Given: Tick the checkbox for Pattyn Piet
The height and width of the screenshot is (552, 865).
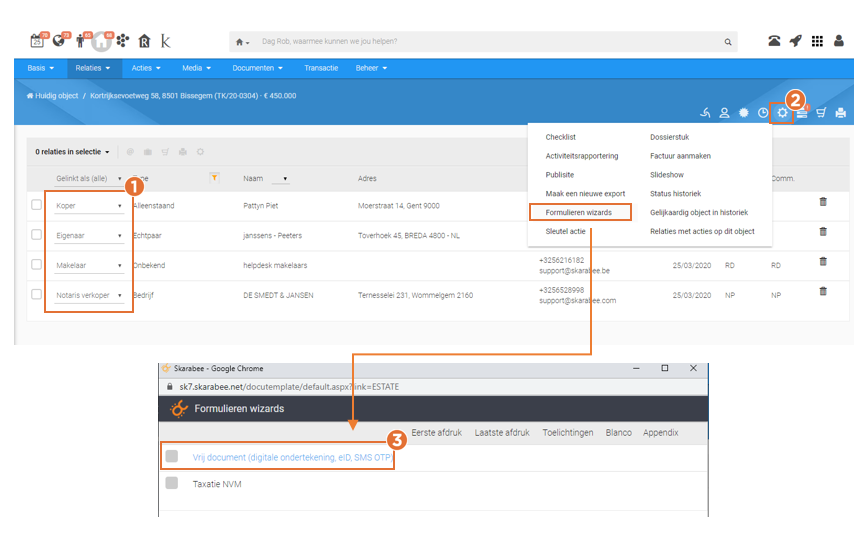Looking at the screenshot, I should (x=36, y=205).
